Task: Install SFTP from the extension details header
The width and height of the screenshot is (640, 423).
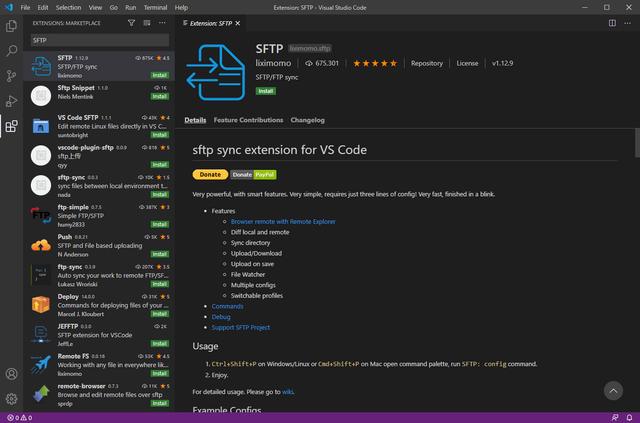Action: click(266, 91)
